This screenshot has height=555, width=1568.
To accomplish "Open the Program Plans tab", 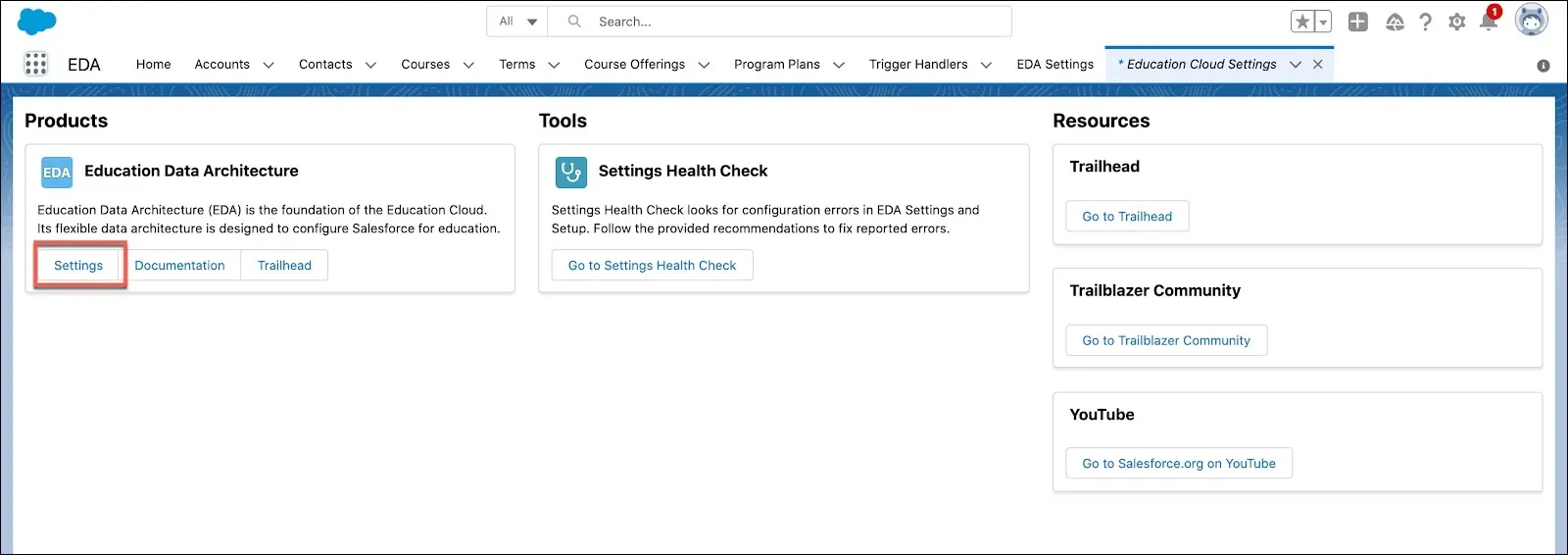I will [x=777, y=64].
